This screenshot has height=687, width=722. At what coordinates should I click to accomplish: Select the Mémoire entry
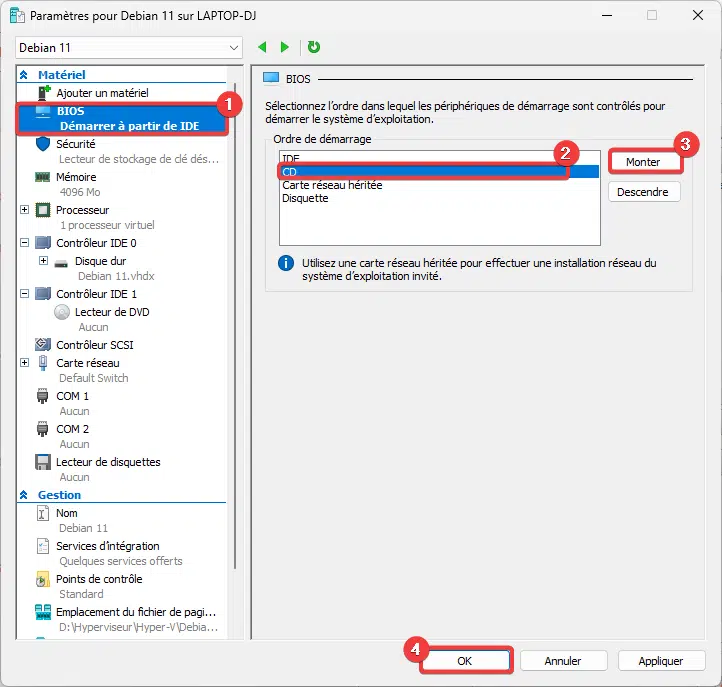point(76,177)
